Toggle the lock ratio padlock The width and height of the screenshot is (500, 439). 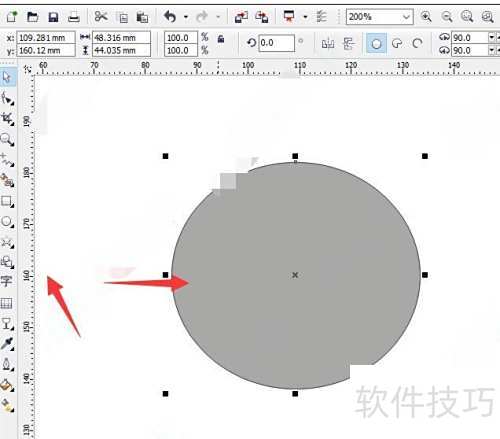(x=221, y=39)
